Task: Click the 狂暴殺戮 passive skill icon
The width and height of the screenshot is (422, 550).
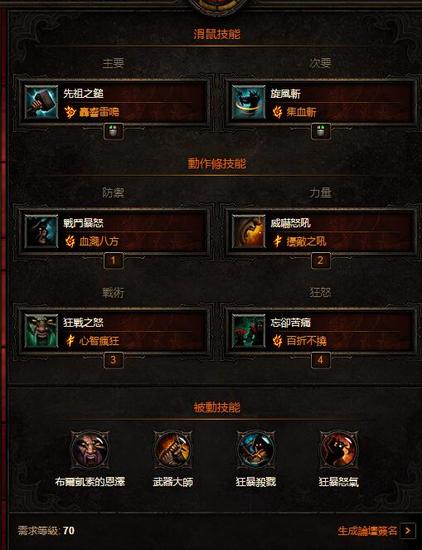Action: click(256, 449)
